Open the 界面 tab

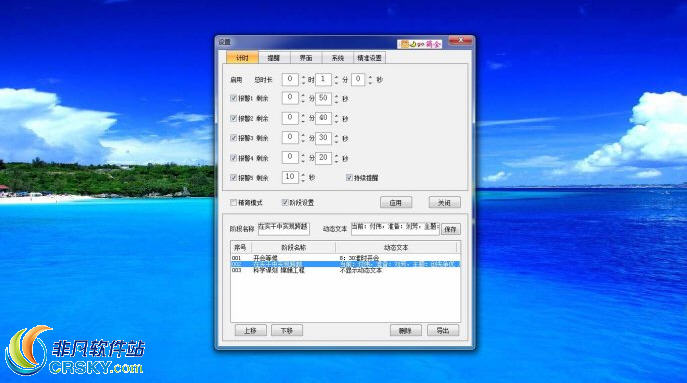coord(306,58)
